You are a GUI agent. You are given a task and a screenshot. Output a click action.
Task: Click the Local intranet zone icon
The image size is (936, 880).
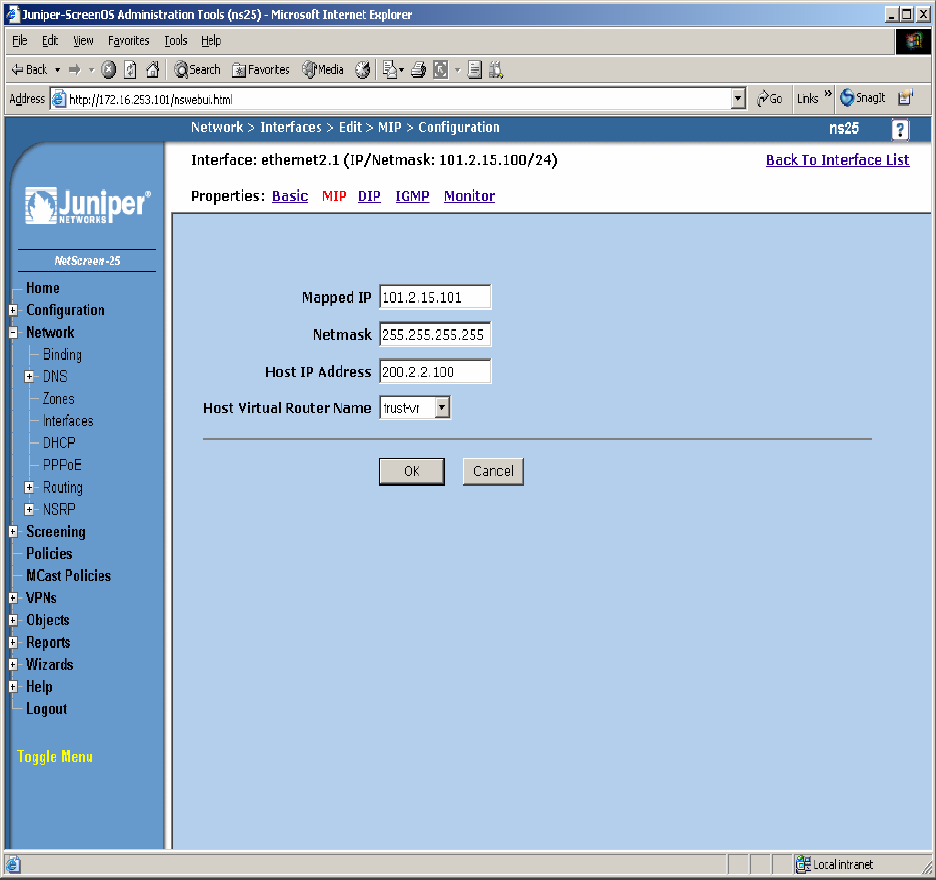point(803,864)
